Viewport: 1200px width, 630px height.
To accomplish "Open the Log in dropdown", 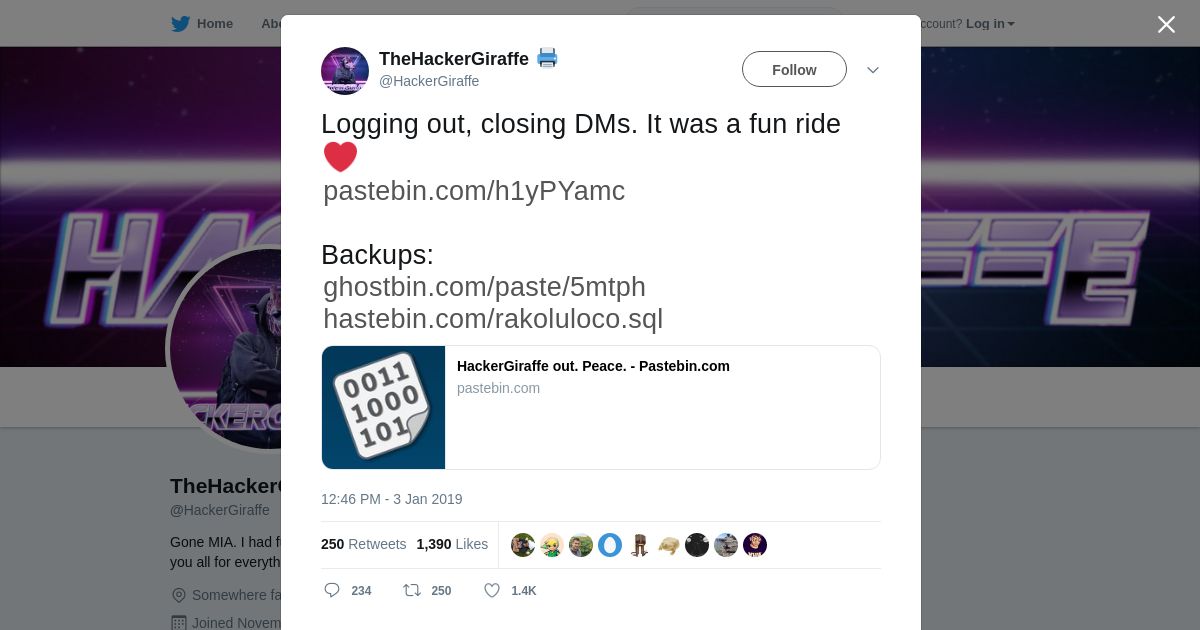I will click(x=990, y=23).
